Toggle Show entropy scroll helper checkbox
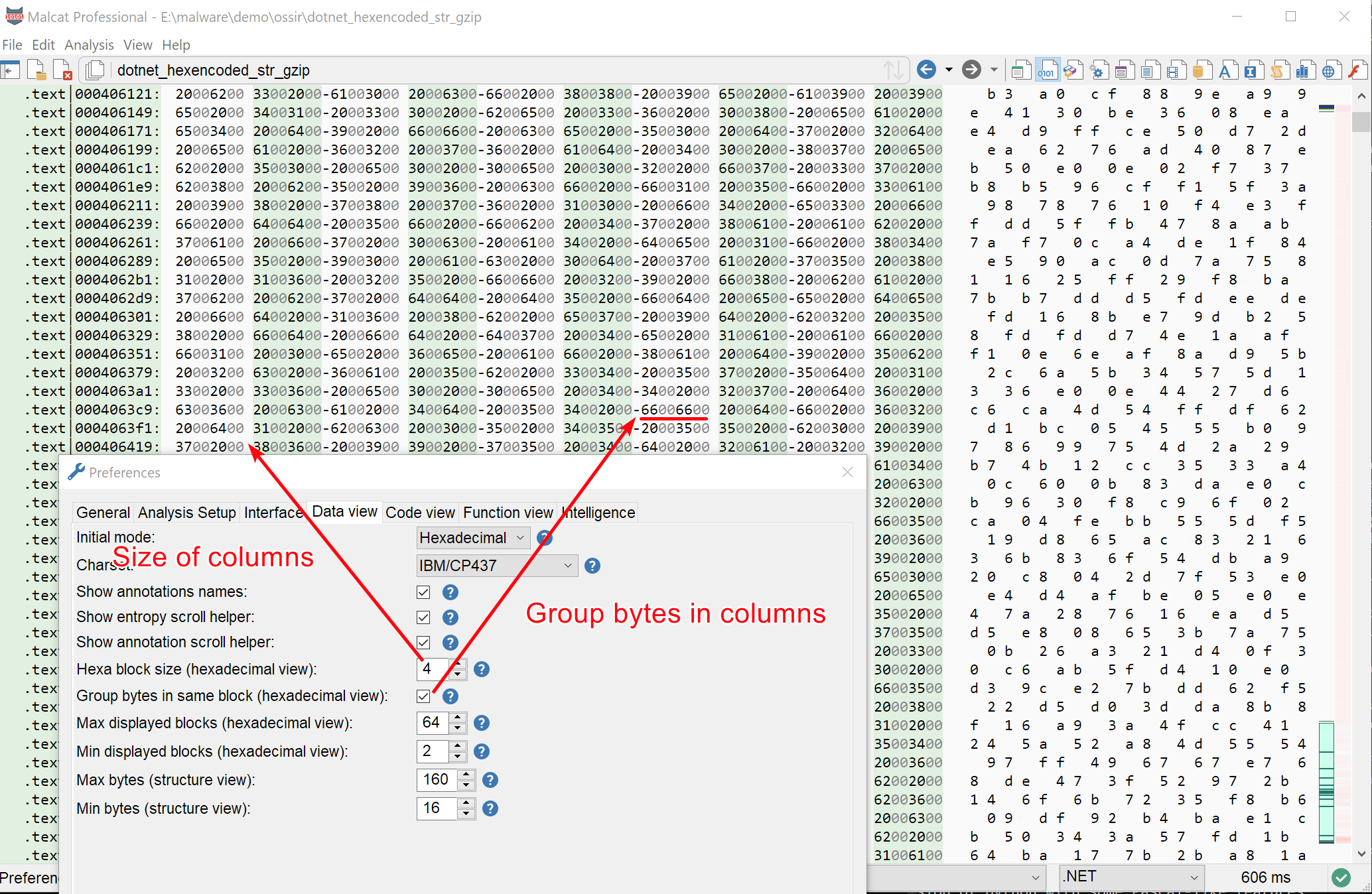Screen dimensions: 1372x894 coord(423,617)
